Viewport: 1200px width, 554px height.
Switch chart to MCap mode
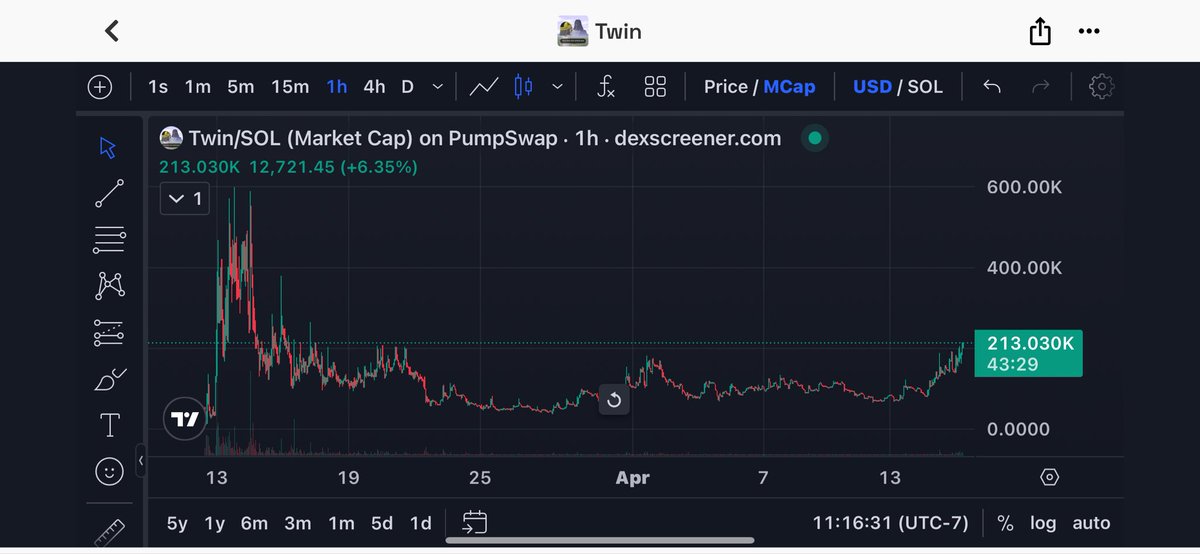[x=789, y=87]
